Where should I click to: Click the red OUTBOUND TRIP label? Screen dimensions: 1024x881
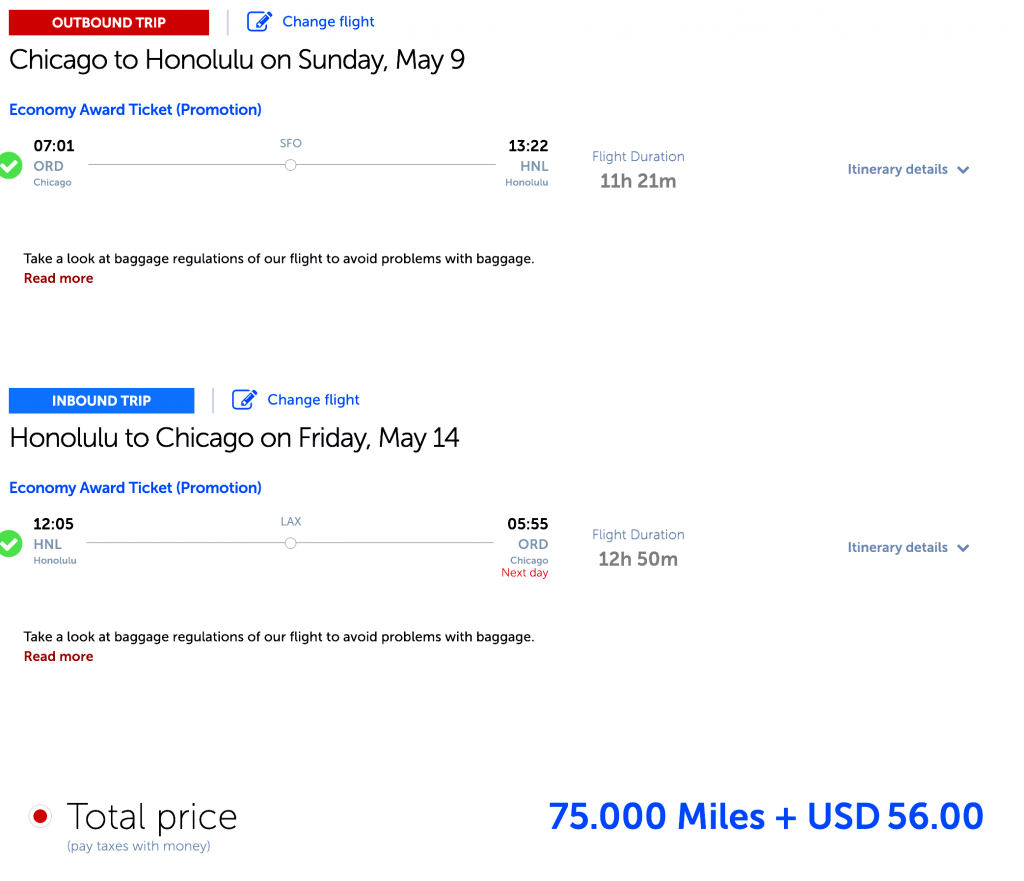(109, 22)
